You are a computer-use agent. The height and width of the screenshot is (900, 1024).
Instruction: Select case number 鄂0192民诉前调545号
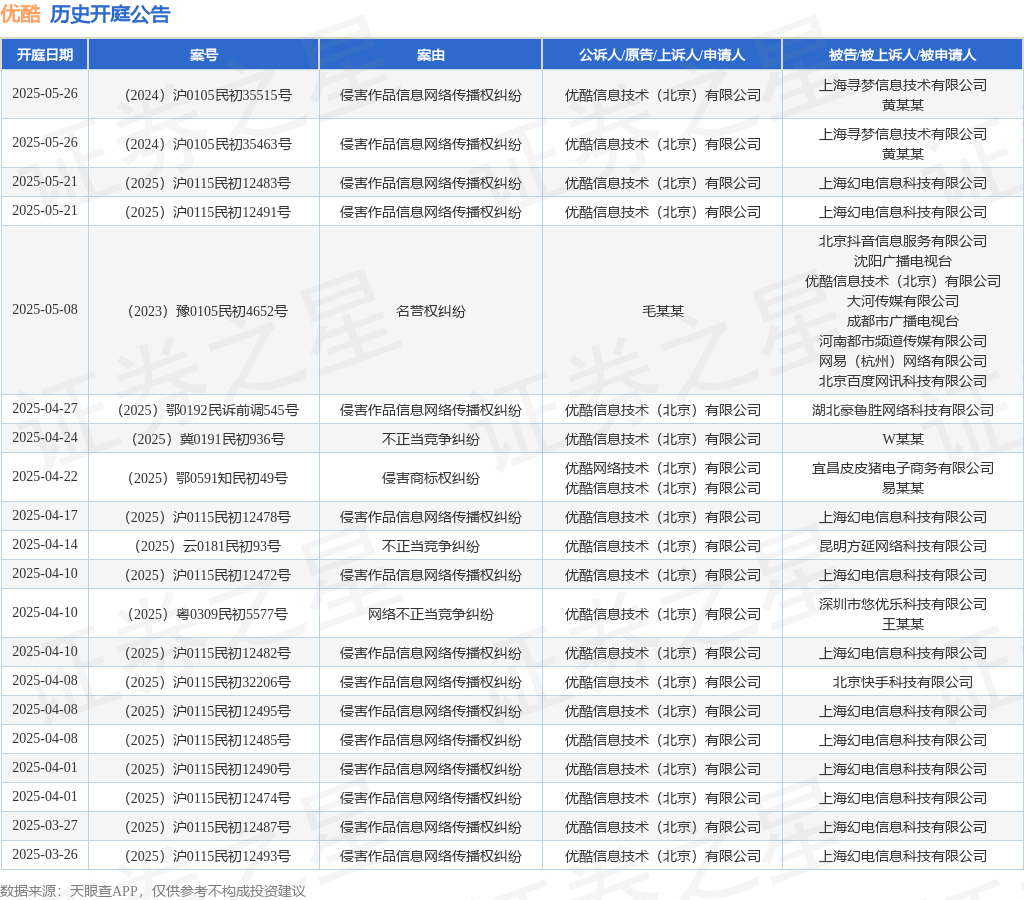tap(208, 410)
